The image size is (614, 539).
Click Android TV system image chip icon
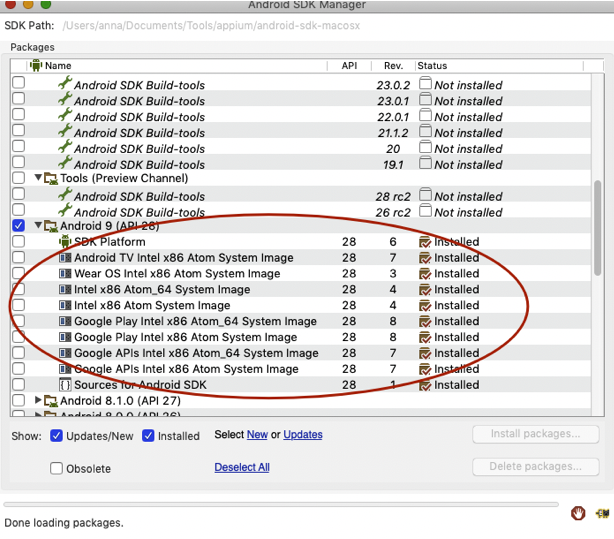[x=65, y=258]
